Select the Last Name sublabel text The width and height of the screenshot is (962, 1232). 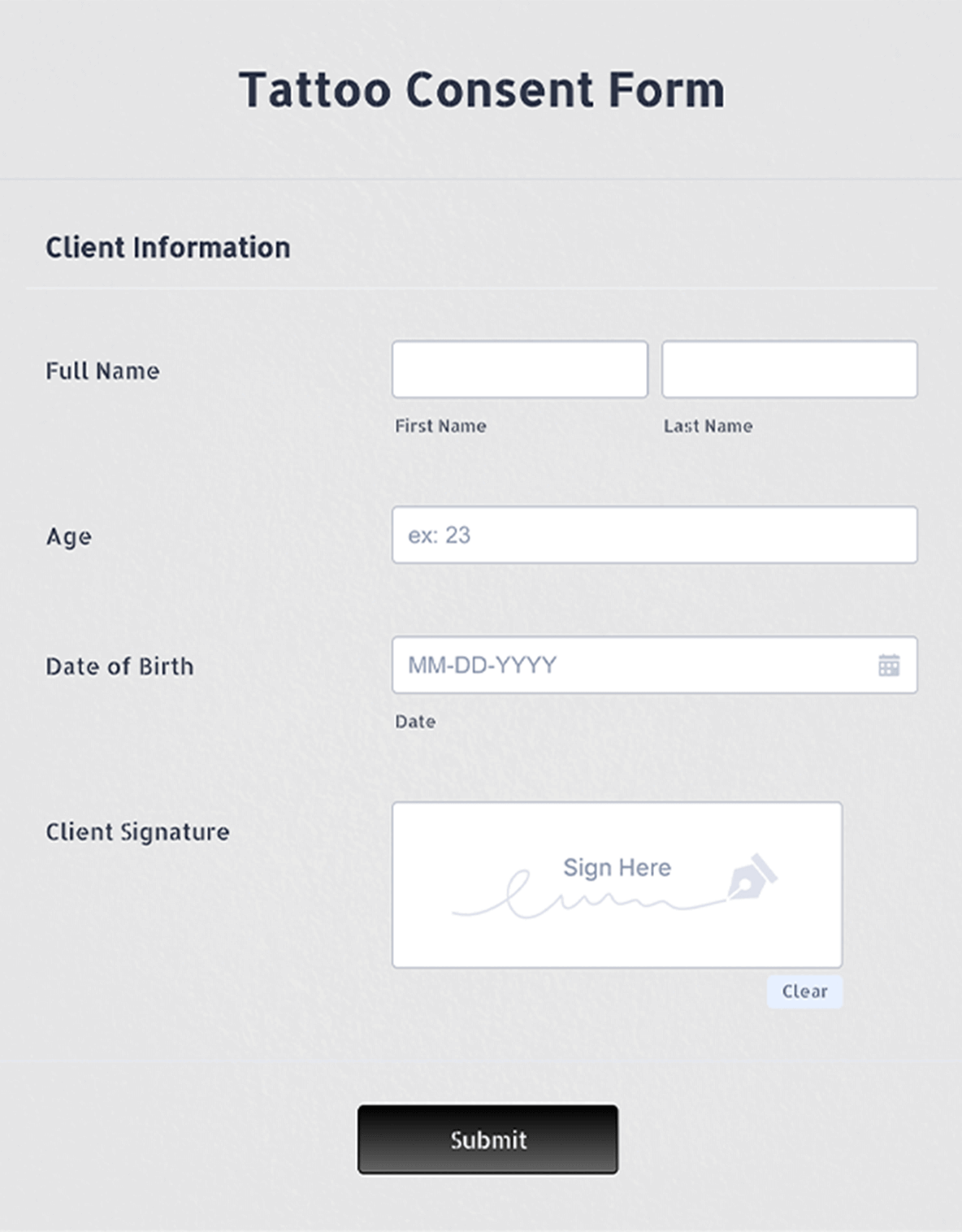coord(708,426)
